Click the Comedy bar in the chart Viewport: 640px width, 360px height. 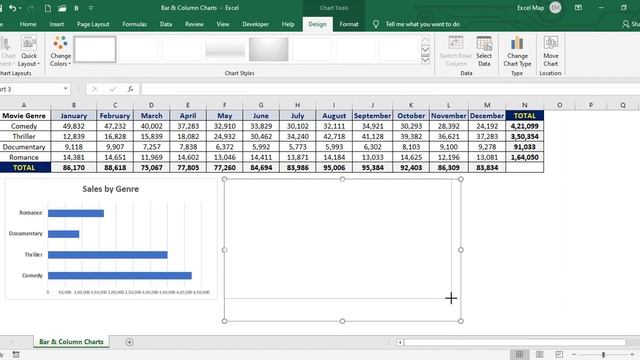tap(120, 276)
